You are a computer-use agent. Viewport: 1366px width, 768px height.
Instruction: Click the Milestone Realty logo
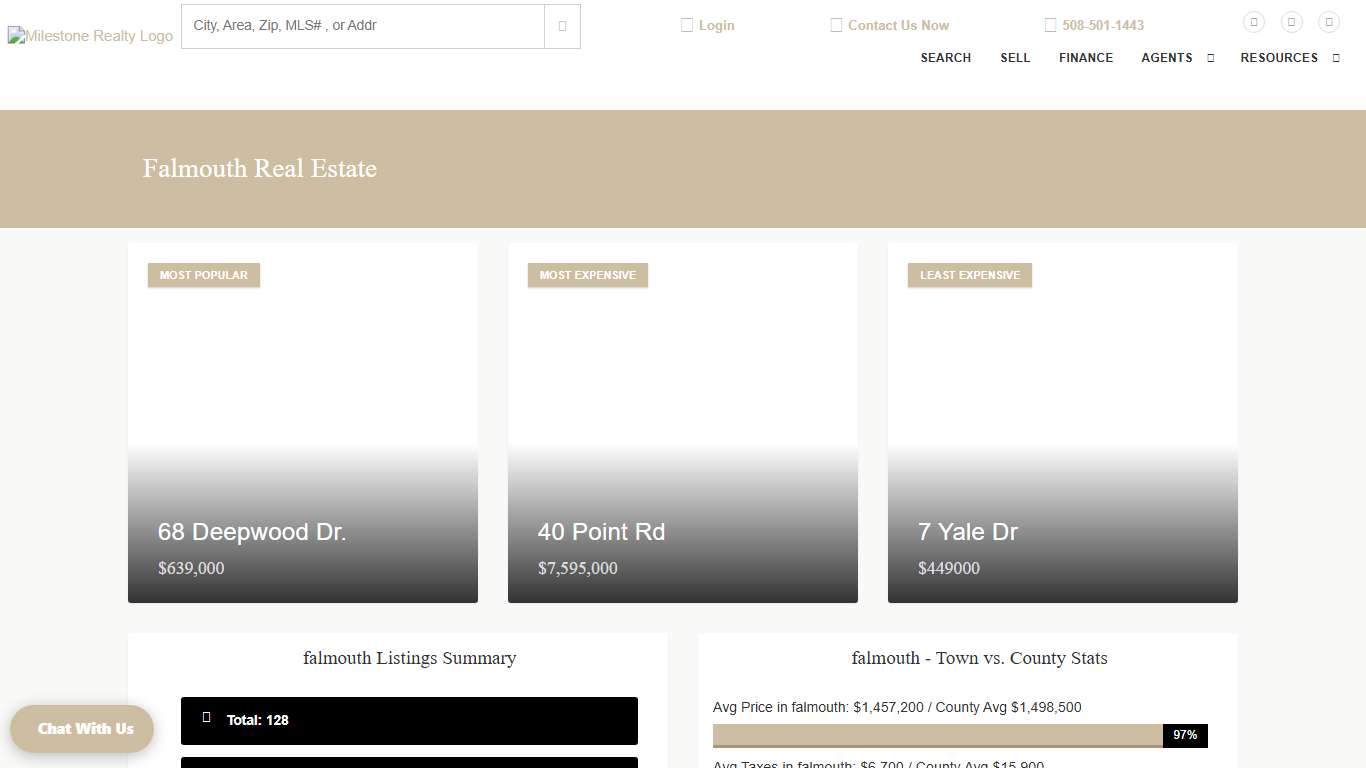point(90,36)
